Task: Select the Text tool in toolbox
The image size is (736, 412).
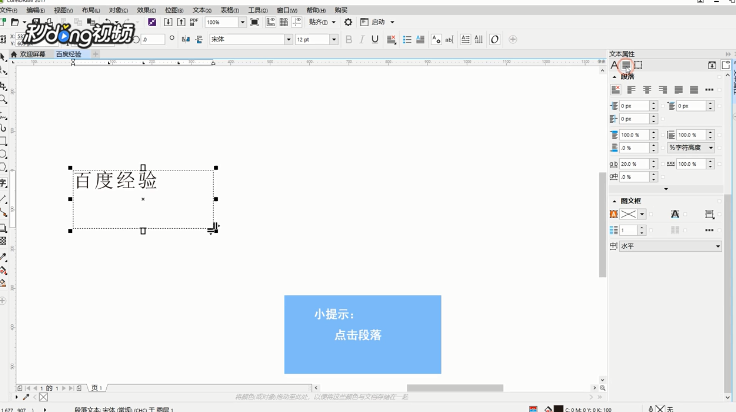Action: 3,183
